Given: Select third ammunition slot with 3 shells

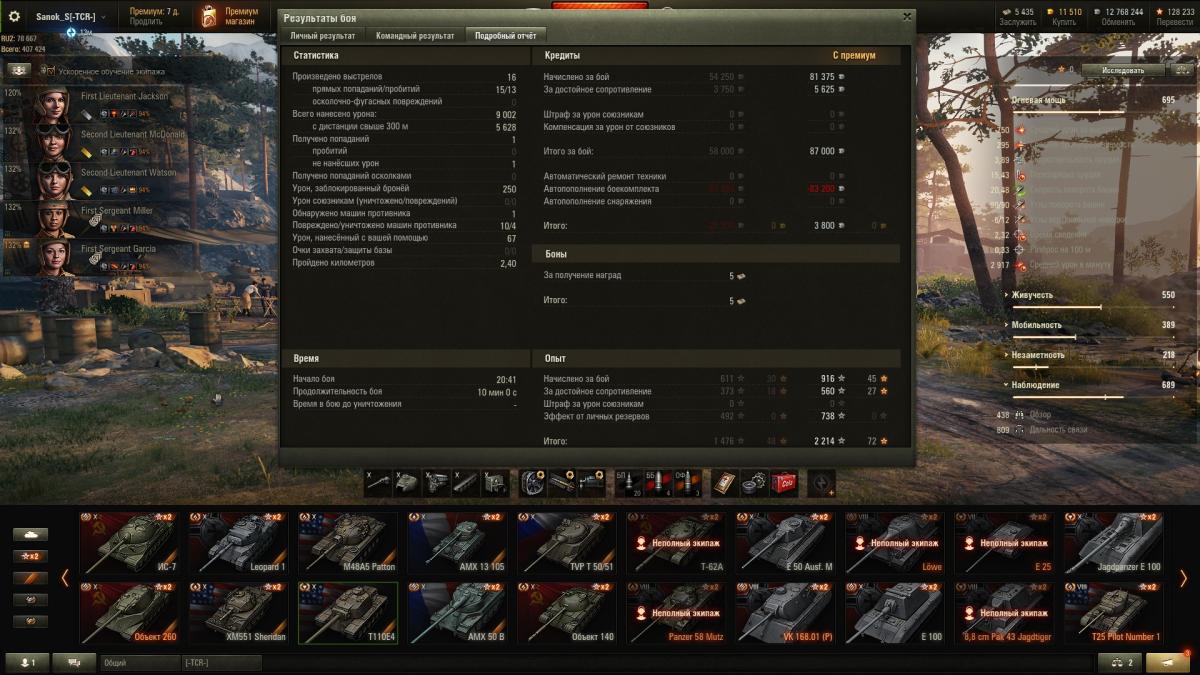Looking at the screenshot, I should [686, 483].
